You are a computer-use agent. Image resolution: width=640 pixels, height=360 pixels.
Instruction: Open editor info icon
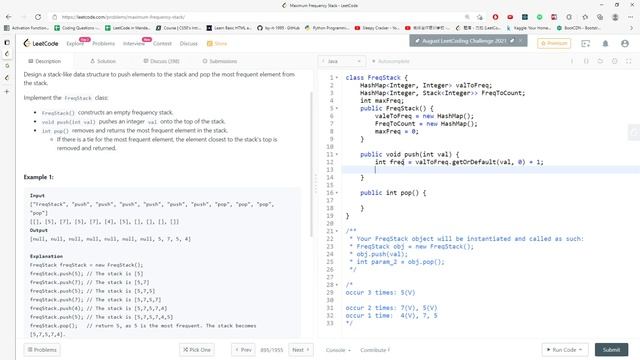tap(572, 61)
